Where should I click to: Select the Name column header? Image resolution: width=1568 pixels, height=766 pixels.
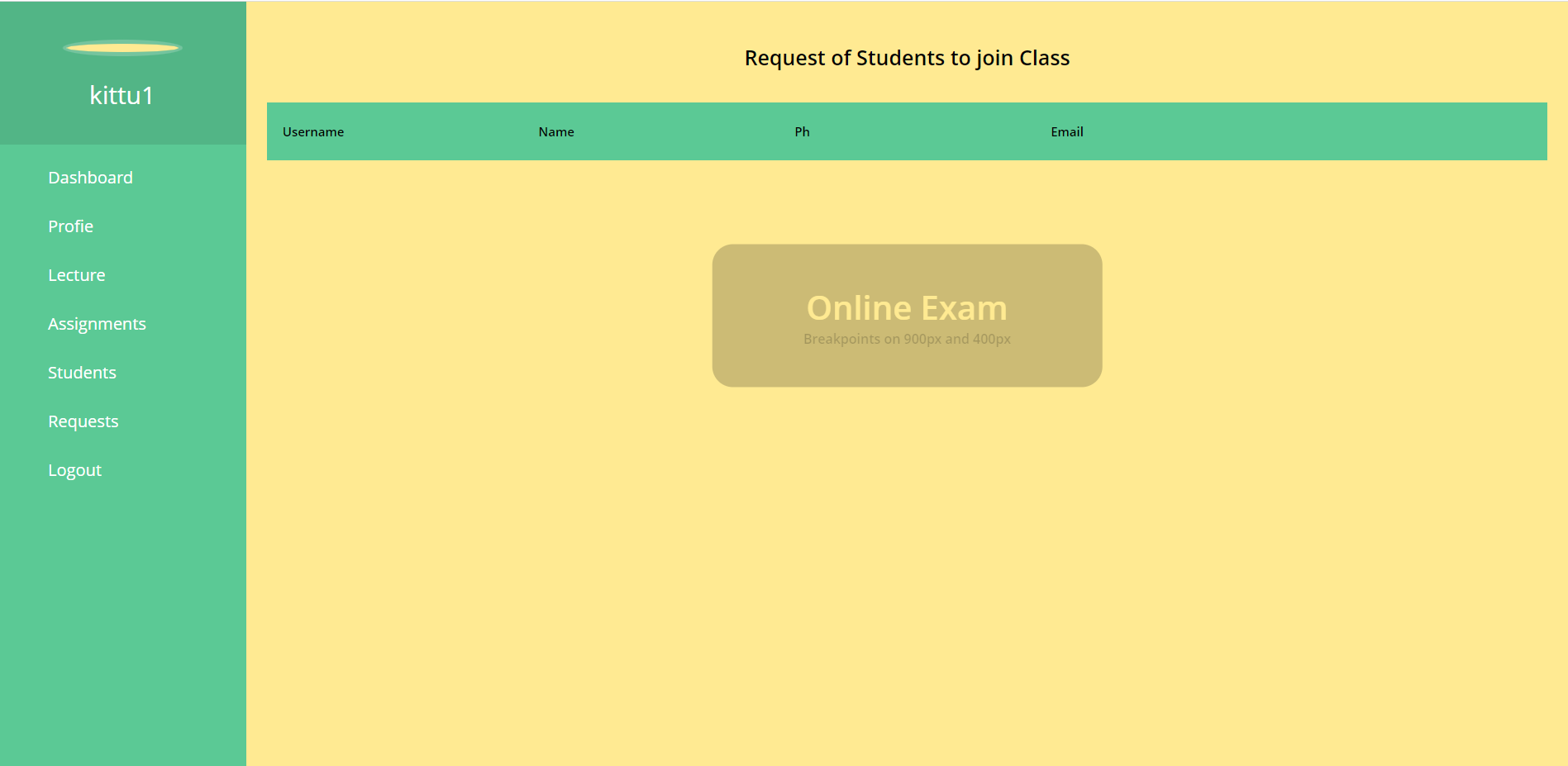coord(555,131)
